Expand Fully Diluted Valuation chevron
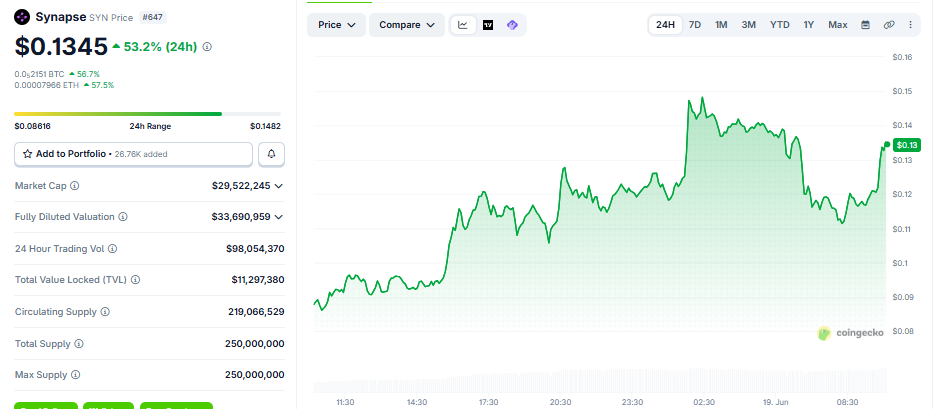This screenshot has height=409, width=934. tap(278, 217)
